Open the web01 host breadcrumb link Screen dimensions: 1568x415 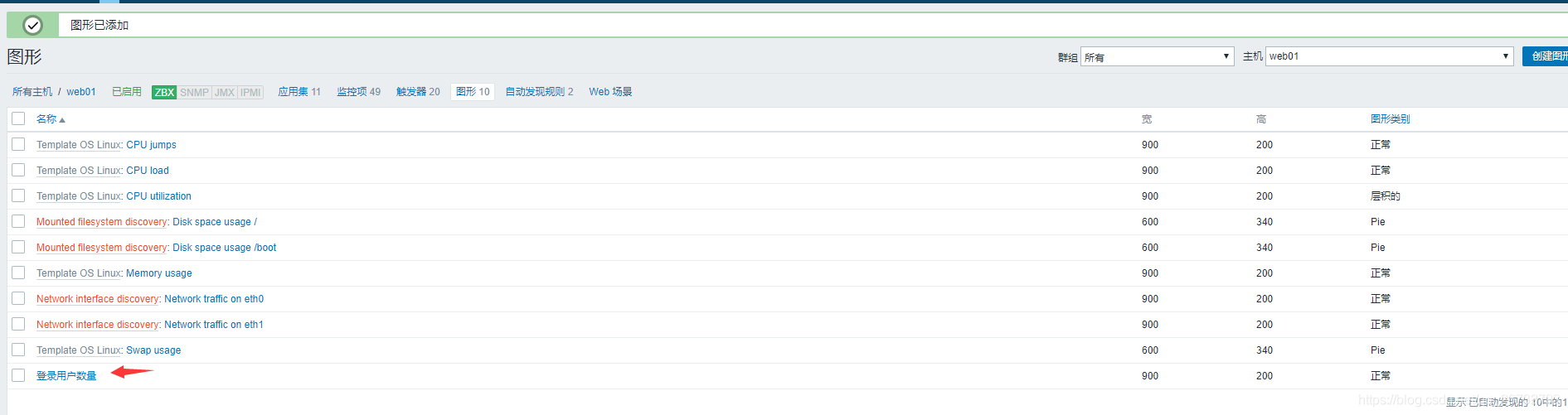(x=81, y=92)
